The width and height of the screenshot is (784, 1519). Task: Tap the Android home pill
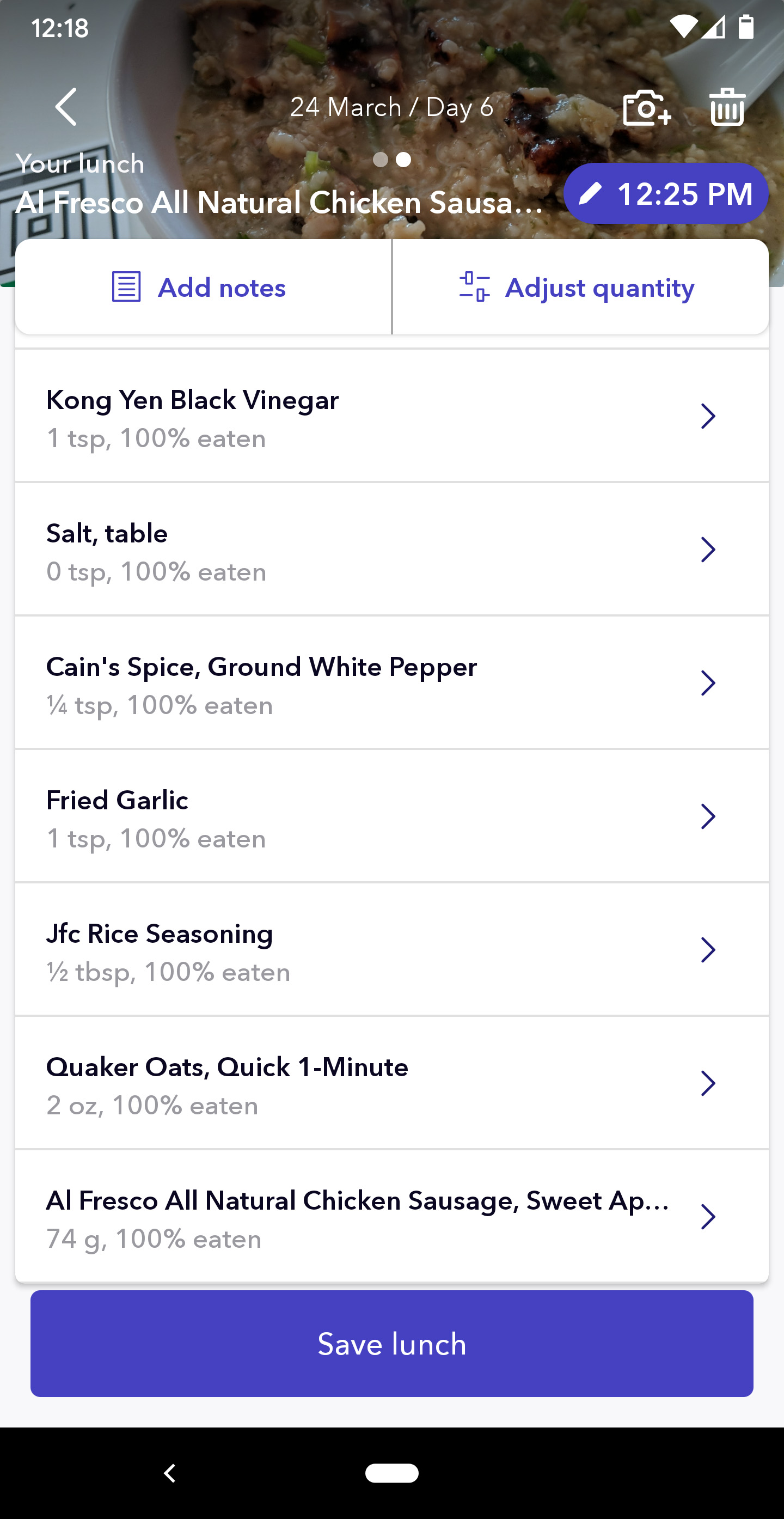click(391, 1472)
